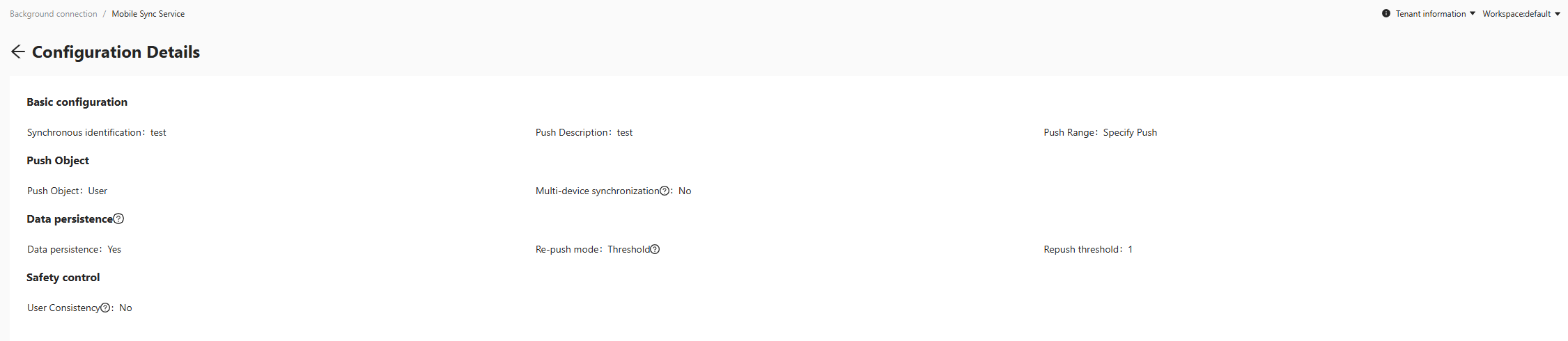Click the Repush threshold value
Image resolution: width=1568 pixels, height=341 pixels.
[1131, 250]
